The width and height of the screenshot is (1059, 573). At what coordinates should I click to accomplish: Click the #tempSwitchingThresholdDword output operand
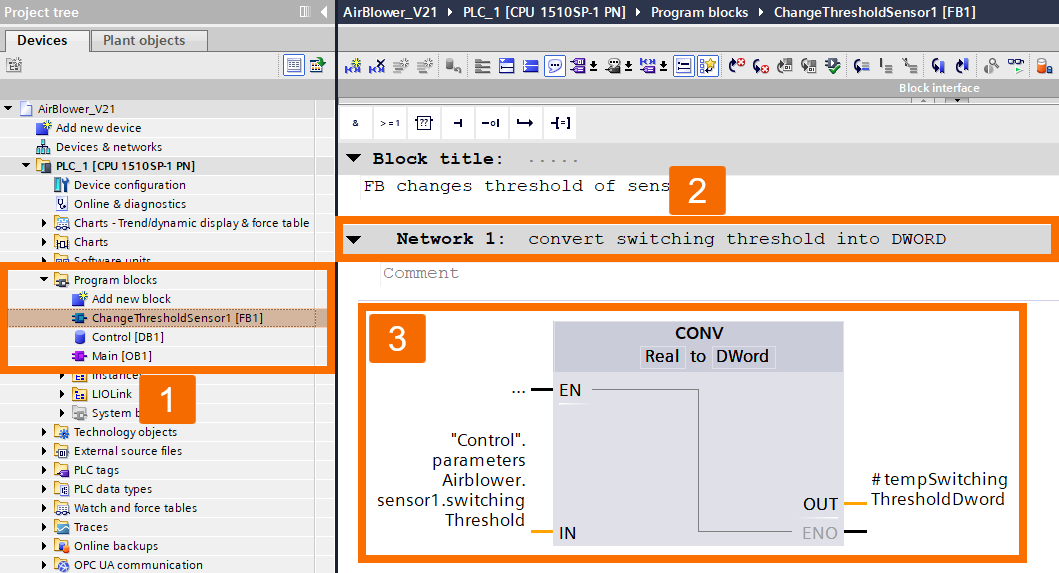point(939,489)
